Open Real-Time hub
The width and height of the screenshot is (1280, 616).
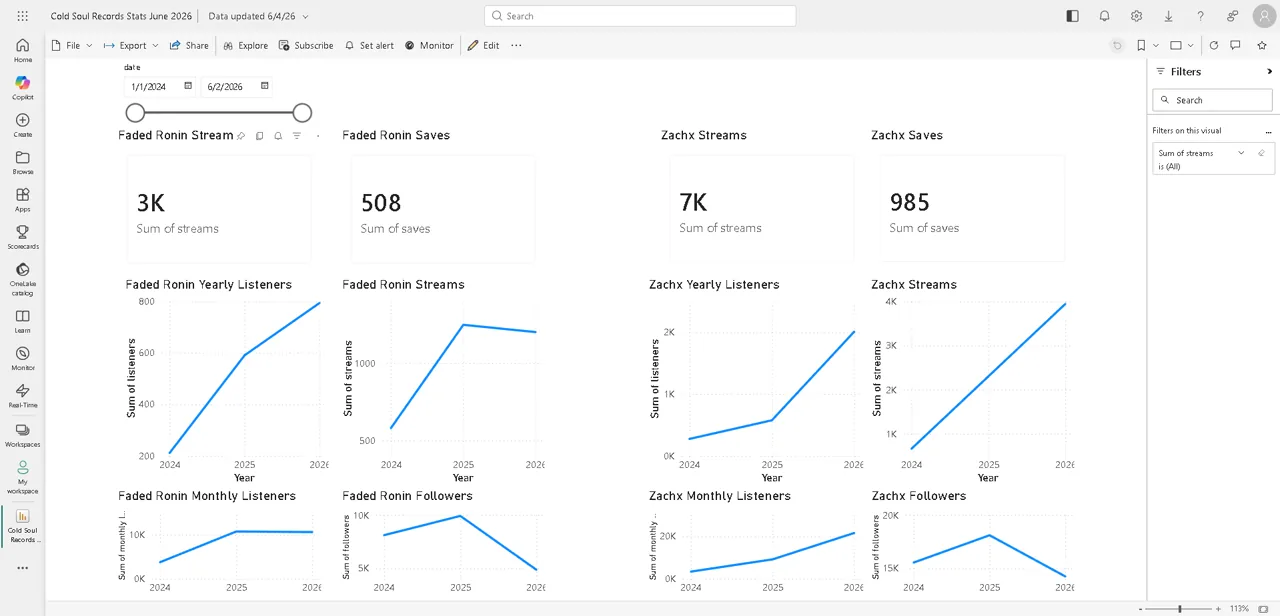(23, 396)
